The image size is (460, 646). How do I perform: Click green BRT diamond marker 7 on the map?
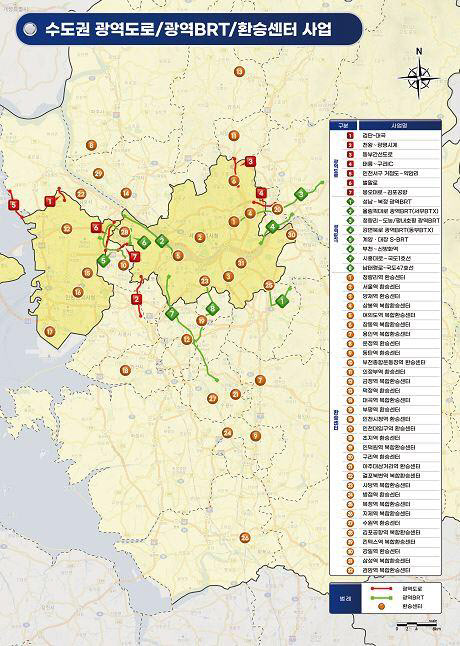pyautogui.click(x=172, y=314)
